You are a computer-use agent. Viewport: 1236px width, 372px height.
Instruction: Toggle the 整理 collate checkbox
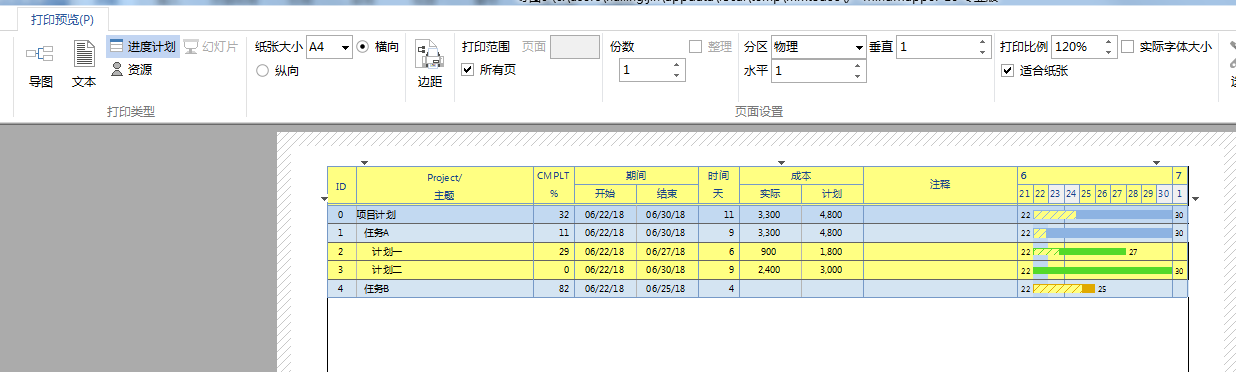711,46
